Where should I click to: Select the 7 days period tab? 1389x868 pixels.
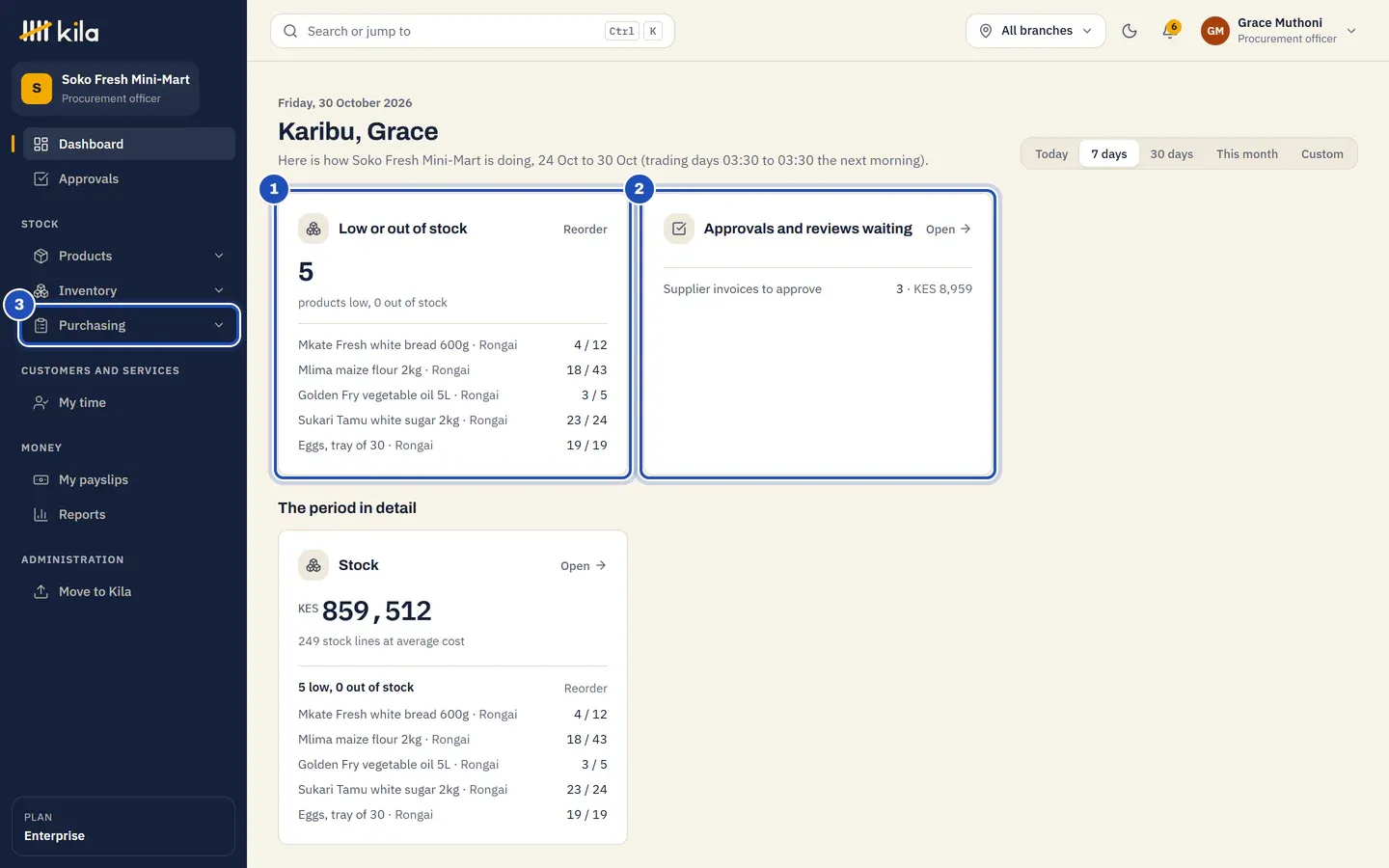point(1109,154)
